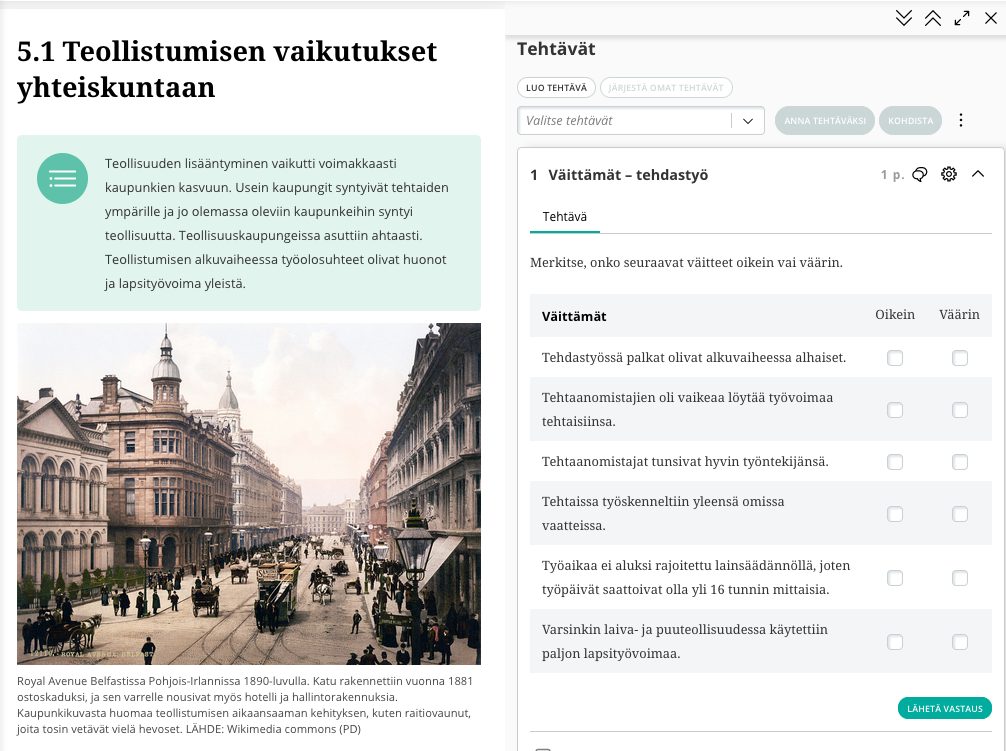Click the green summary list icon

coord(63,179)
